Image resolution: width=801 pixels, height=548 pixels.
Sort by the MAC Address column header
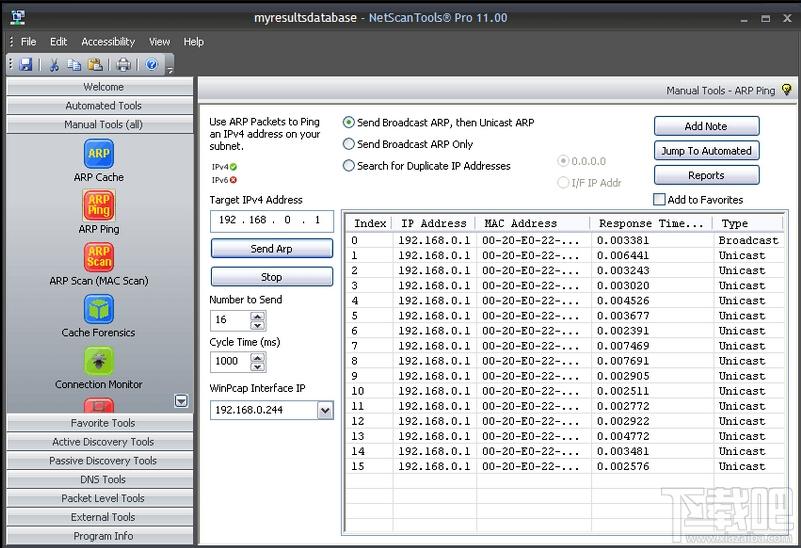coord(533,223)
